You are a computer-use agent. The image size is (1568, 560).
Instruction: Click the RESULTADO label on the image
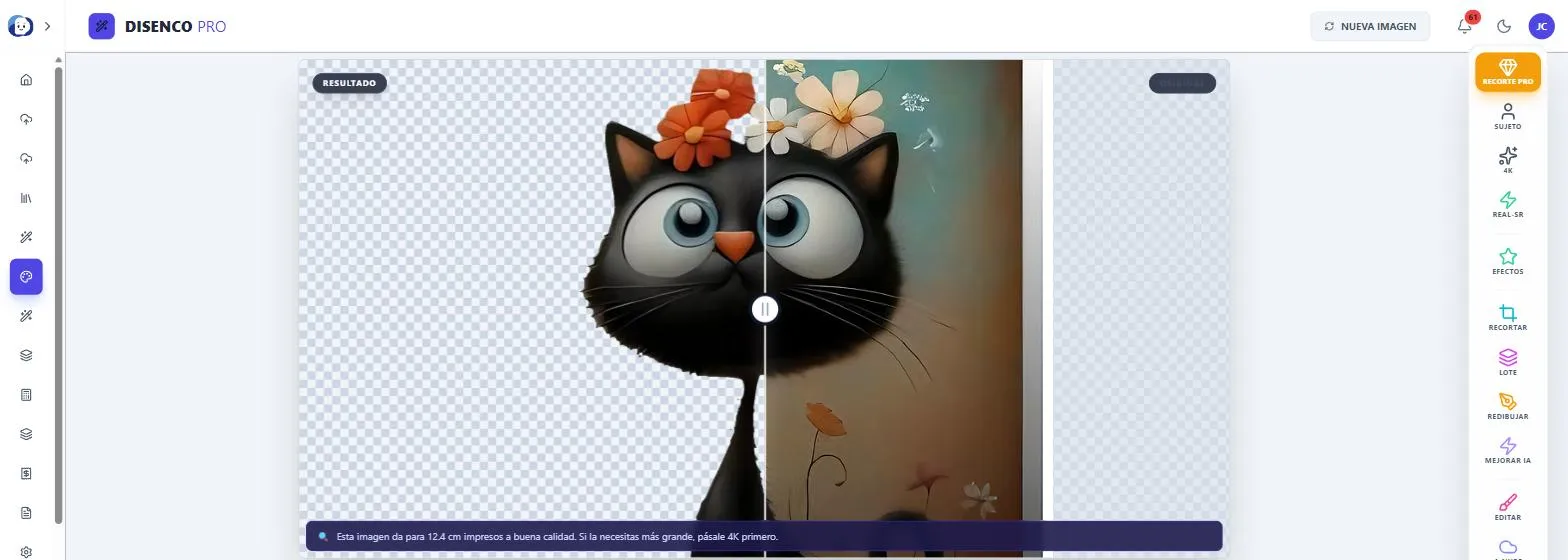(349, 83)
